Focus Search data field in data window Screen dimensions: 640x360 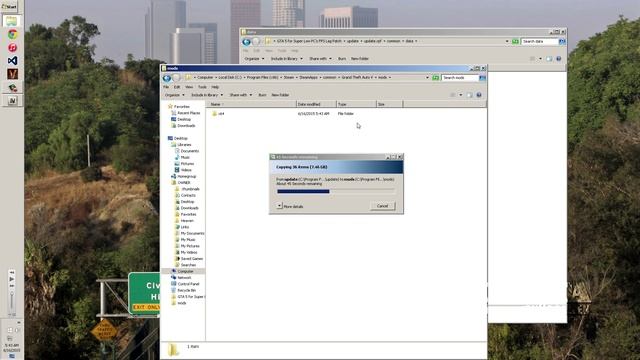click(x=539, y=42)
